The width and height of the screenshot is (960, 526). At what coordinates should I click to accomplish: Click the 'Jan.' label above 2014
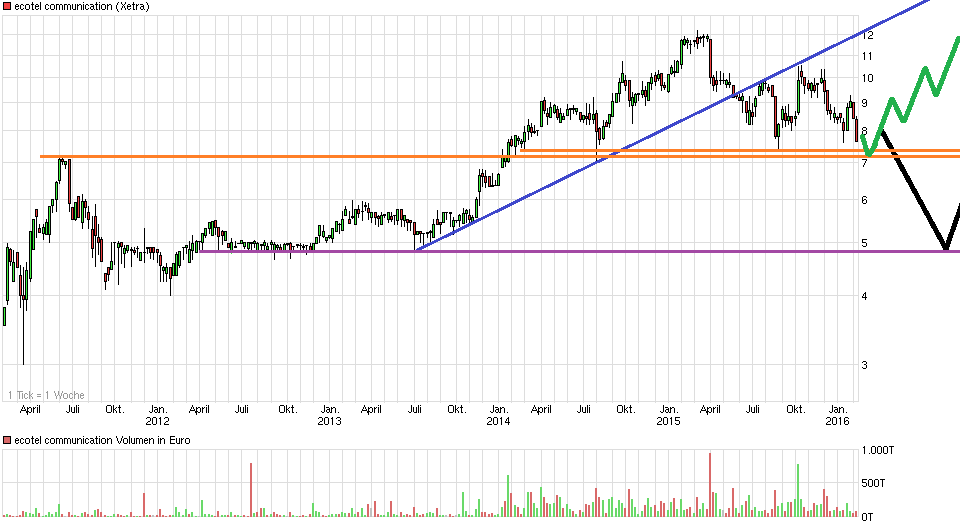pyautogui.click(x=499, y=409)
